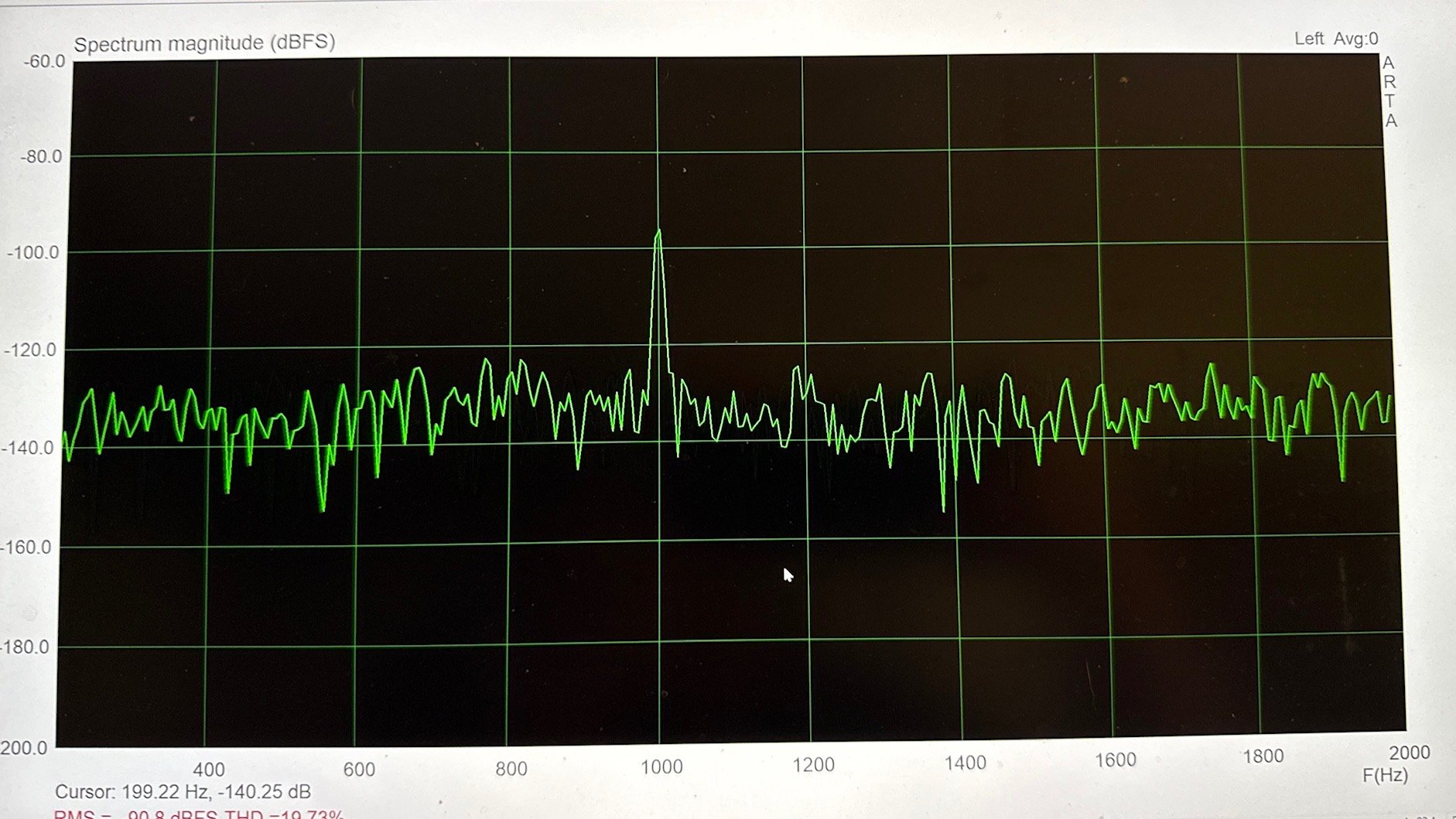Click the '-80.0' y-axis label

click(x=41, y=157)
